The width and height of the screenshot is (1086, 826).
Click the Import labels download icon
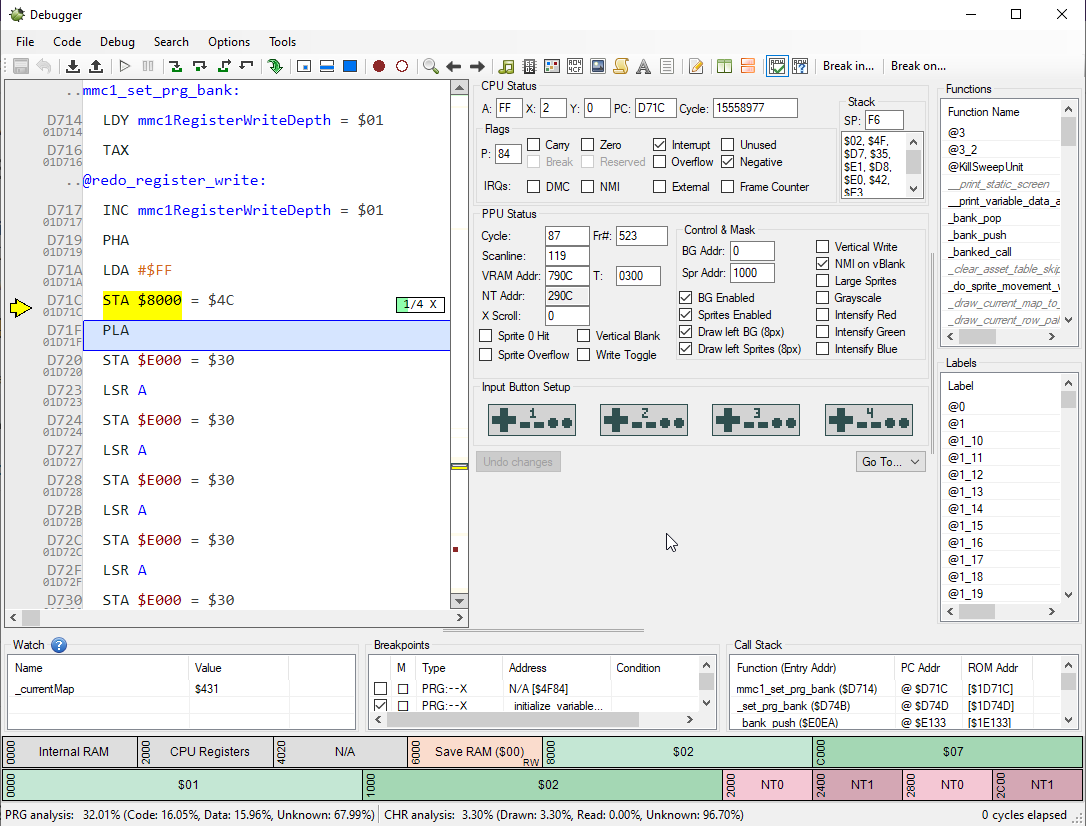coord(73,66)
